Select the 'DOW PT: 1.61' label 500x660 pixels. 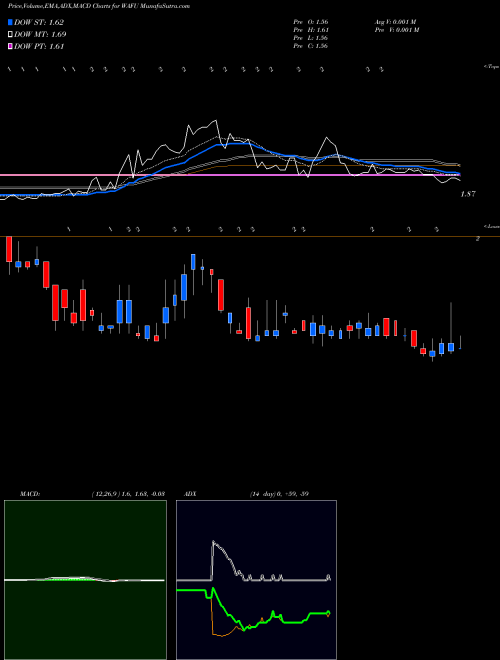pos(39,46)
